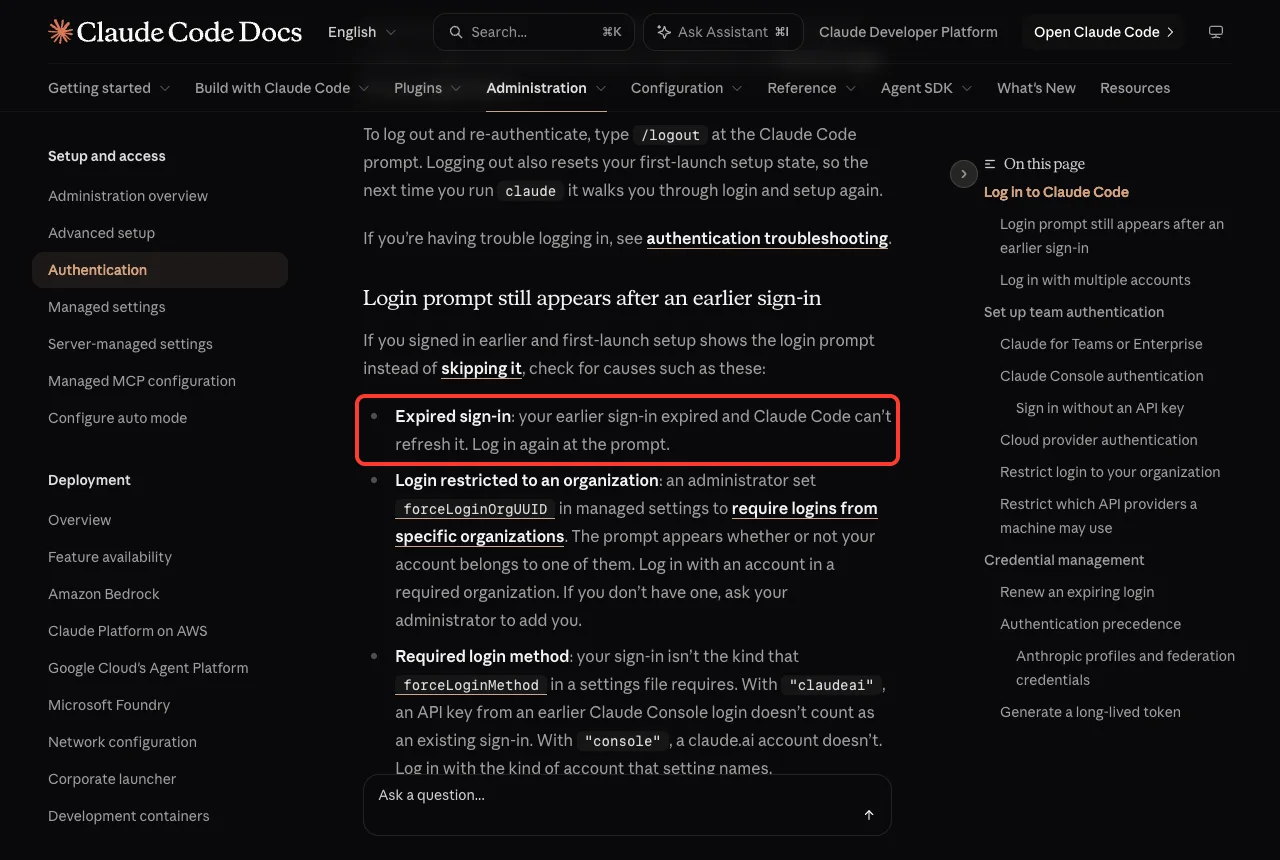The height and width of the screenshot is (860, 1280).
Task: Expand the Getting started menu
Action: point(109,88)
